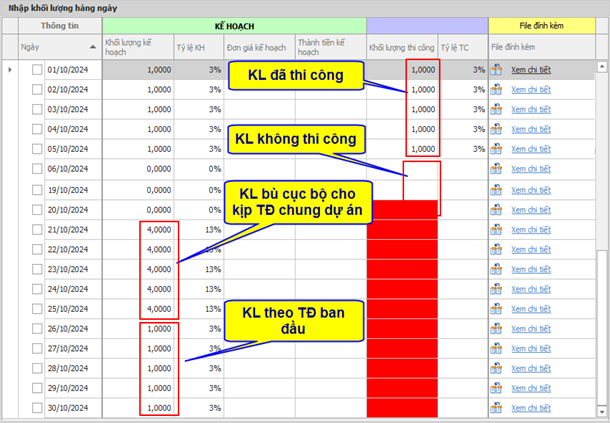
Task: Click the attachment icon for row 06/10/2024
Action: [x=496, y=169]
